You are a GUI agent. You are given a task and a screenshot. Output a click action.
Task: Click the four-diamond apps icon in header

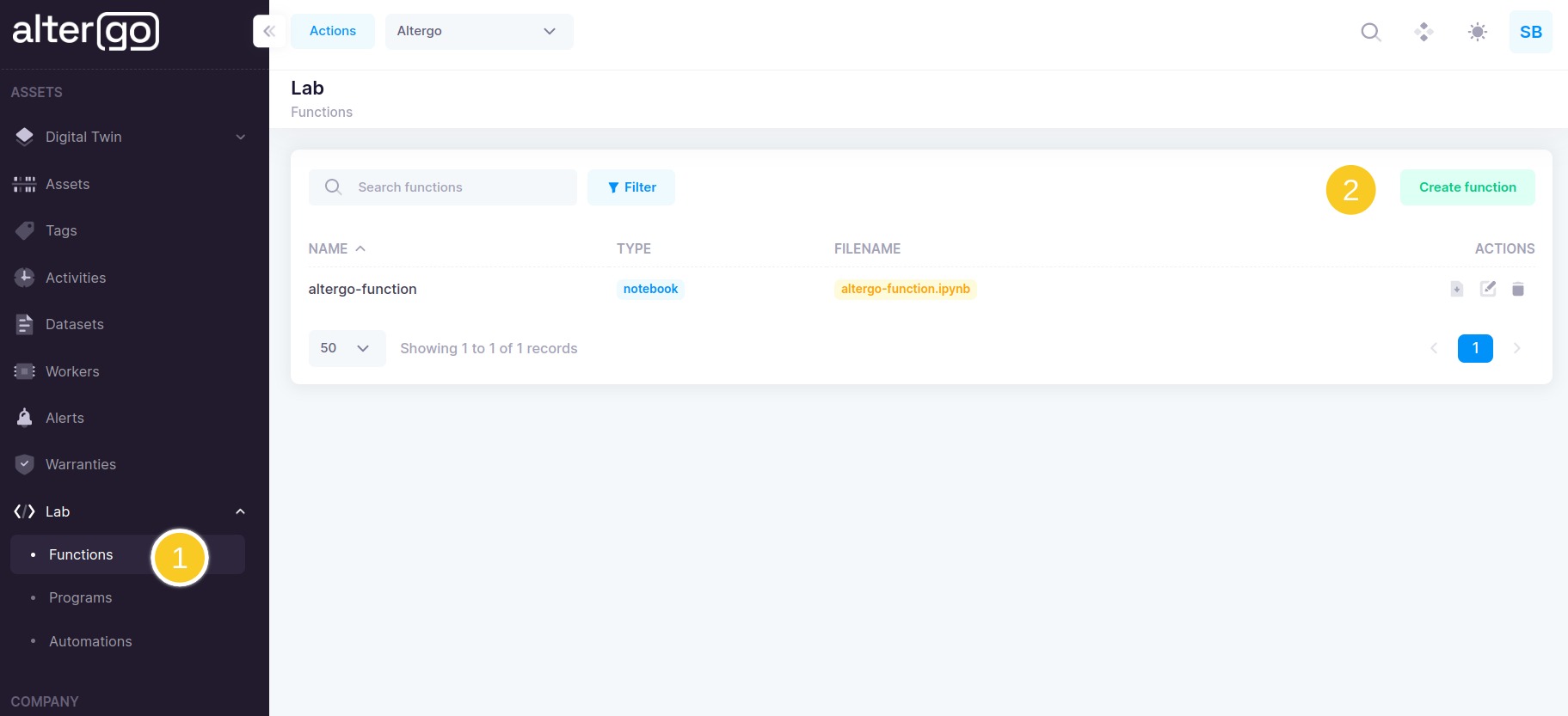1423,32
